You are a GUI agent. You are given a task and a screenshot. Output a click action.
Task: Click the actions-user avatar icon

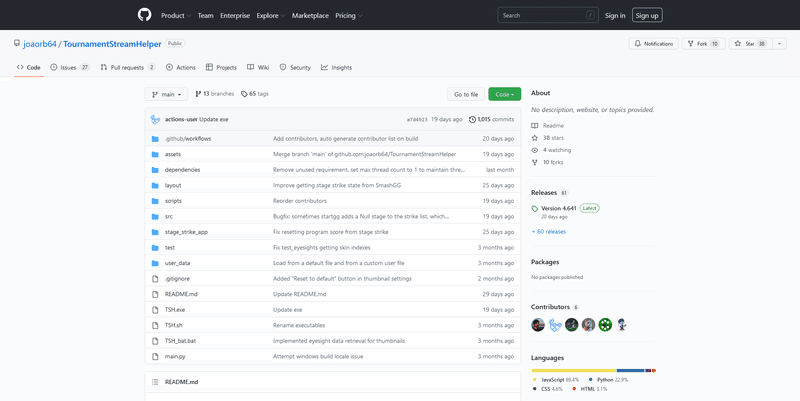156,119
